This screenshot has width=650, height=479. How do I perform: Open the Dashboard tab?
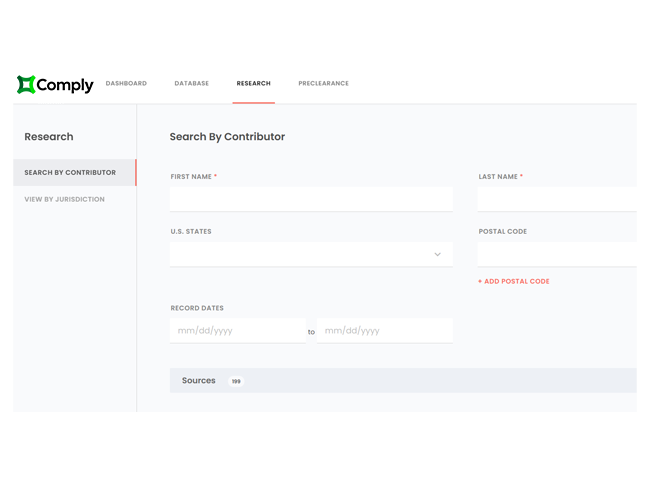coord(126,84)
